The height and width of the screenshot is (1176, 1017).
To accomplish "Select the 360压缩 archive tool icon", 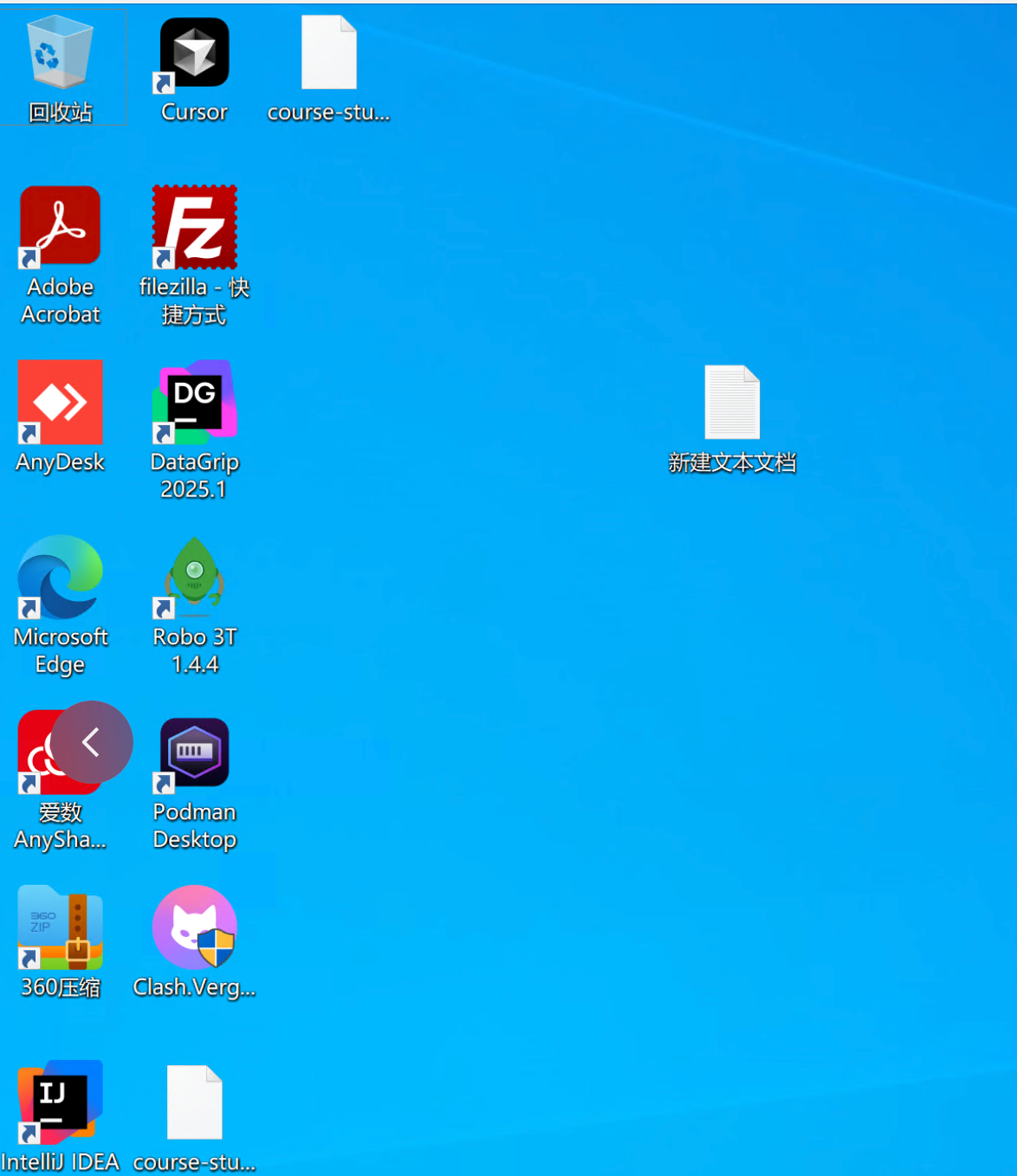I will tap(60, 928).
